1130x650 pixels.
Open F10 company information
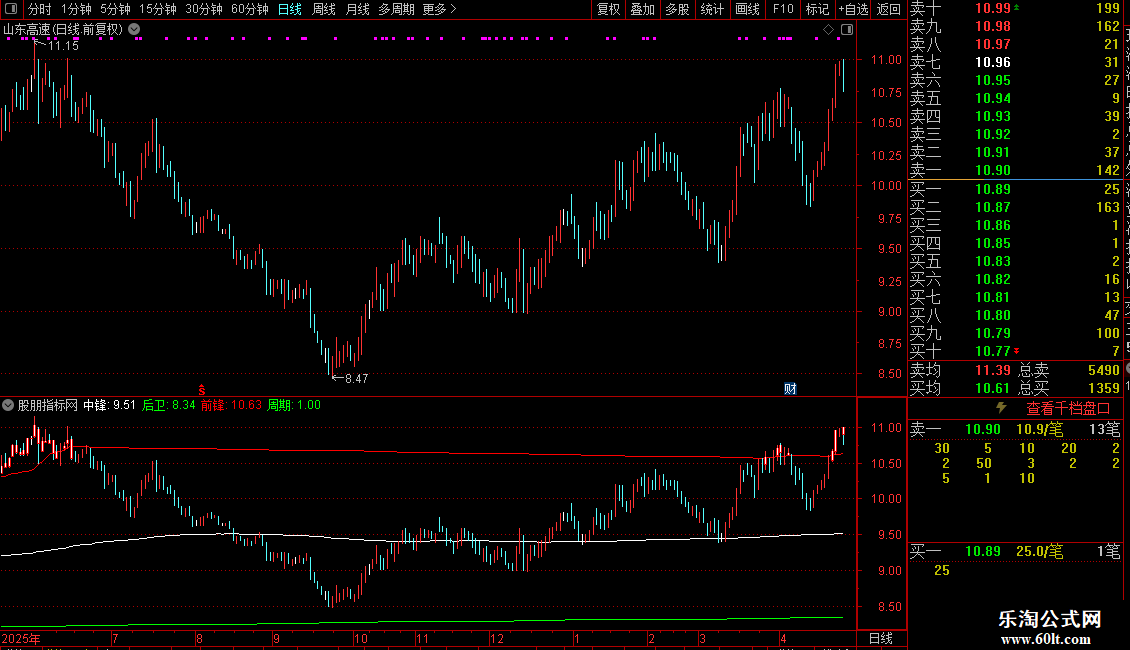[x=783, y=9]
